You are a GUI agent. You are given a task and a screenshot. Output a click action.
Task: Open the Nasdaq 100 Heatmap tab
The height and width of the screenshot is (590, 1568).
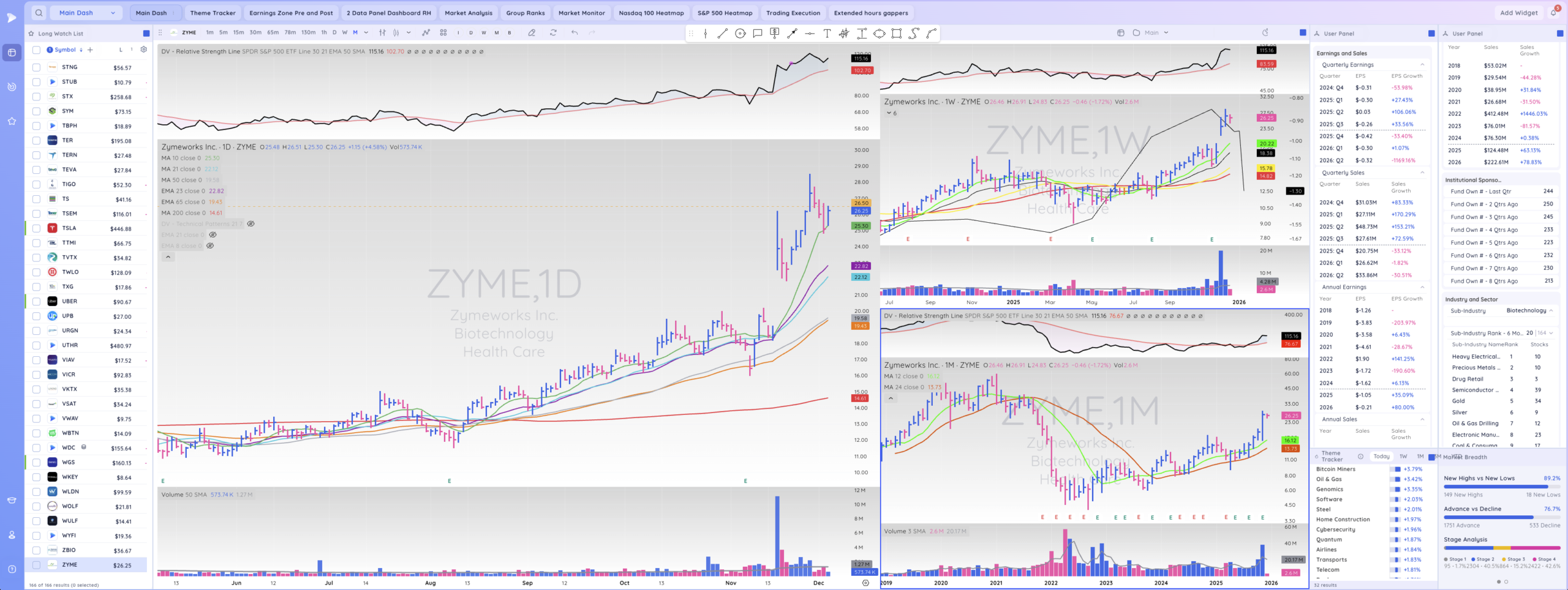click(650, 13)
